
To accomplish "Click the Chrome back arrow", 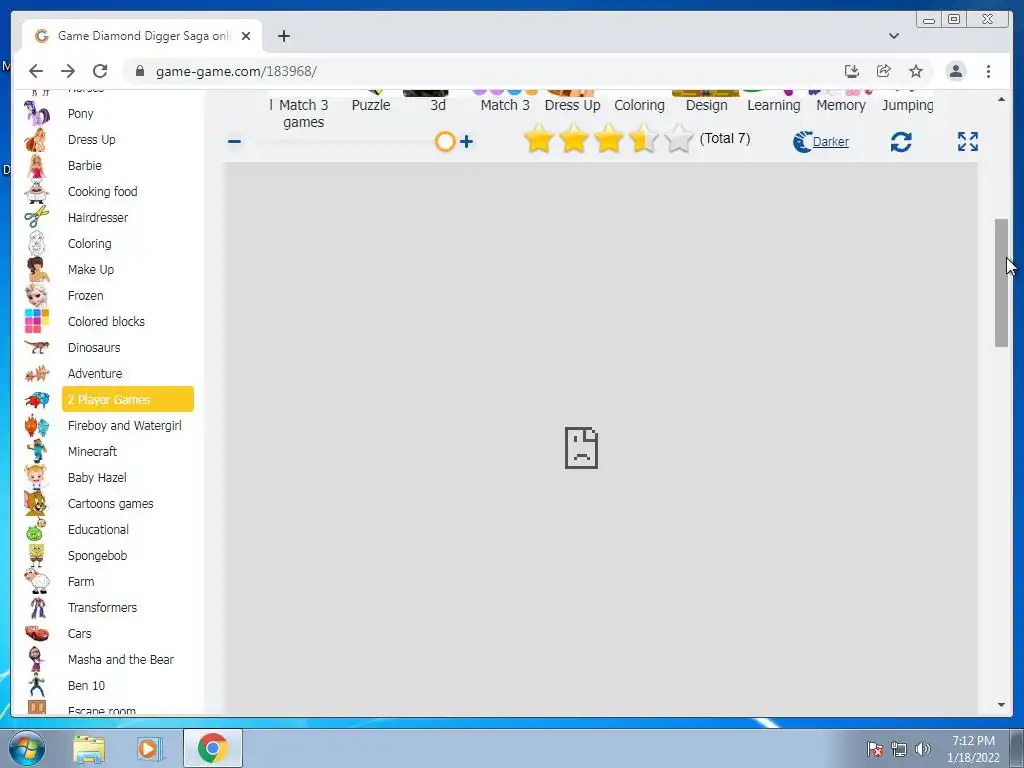I will tap(36, 71).
